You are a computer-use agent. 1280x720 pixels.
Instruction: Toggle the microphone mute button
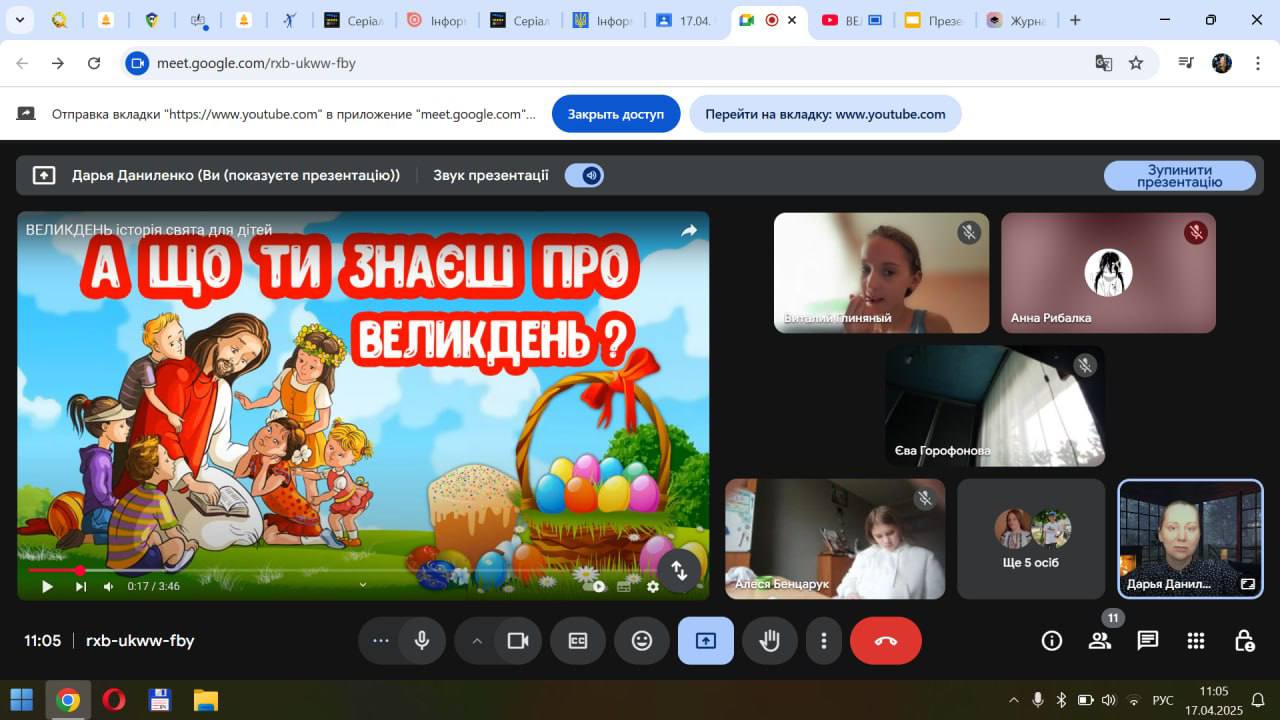coord(422,641)
